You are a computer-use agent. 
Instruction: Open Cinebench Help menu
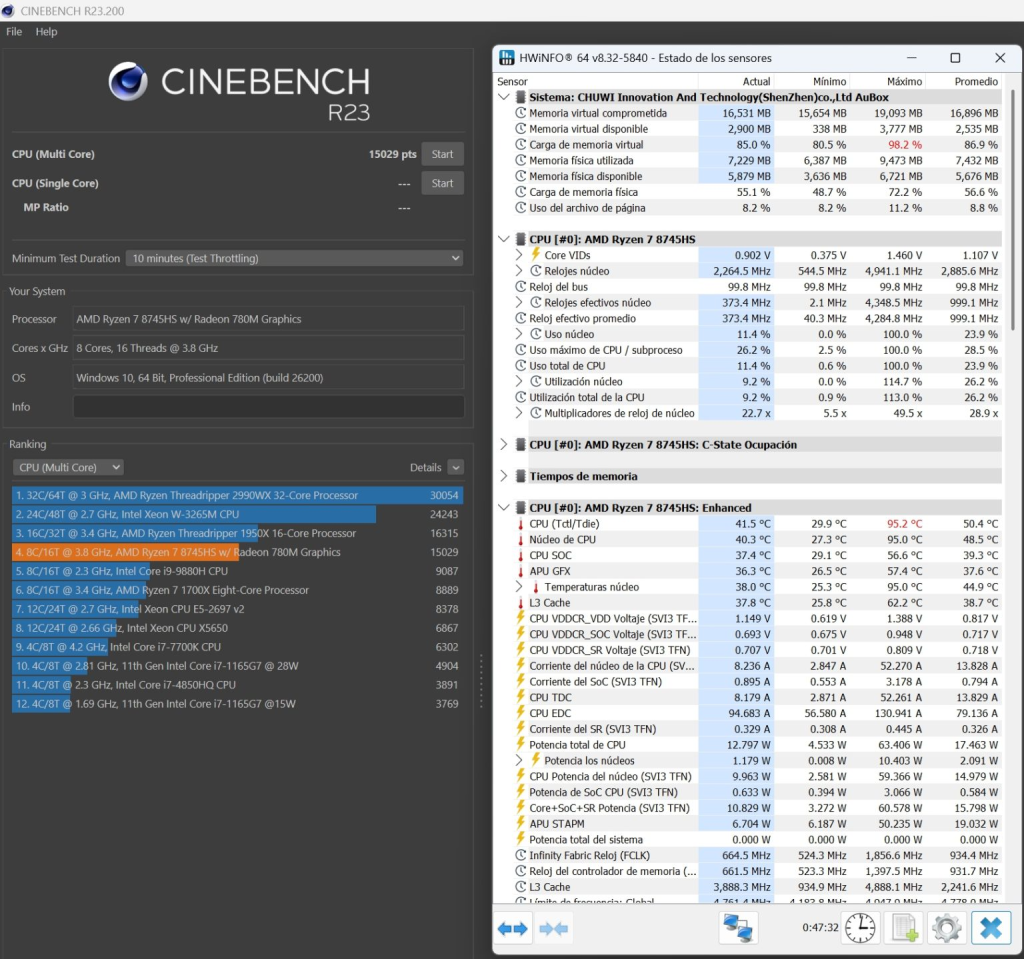46,31
